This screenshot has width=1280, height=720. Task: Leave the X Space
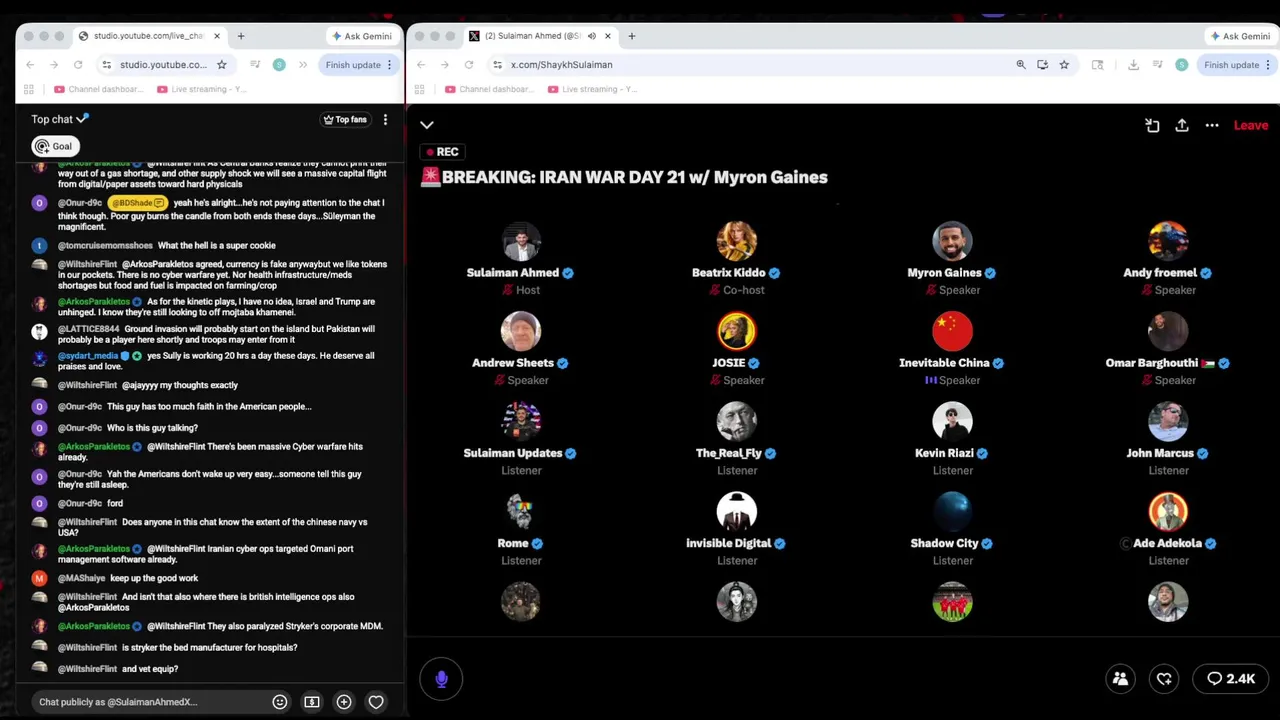(x=1250, y=125)
